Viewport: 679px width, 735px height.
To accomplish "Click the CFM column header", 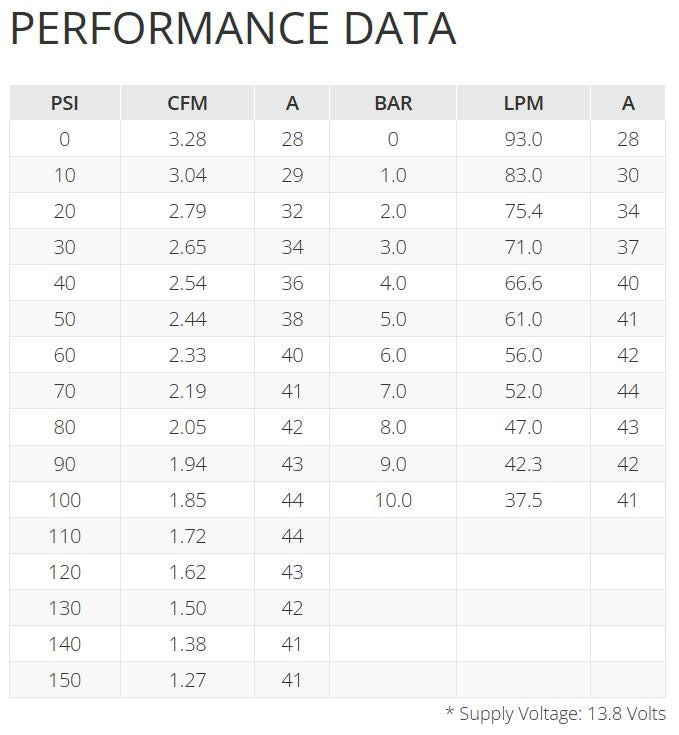I will (187, 103).
